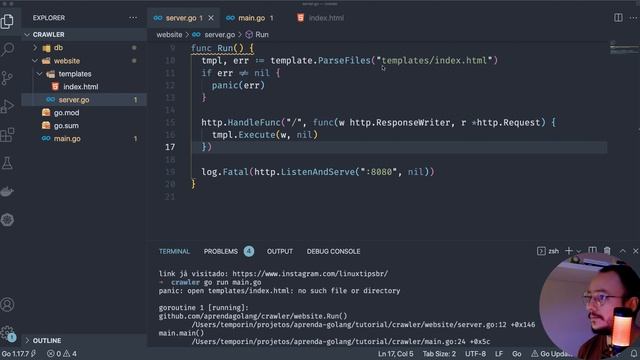Open the Docker view in activity bar
Screen dimensions: 640x360
point(7,191)
